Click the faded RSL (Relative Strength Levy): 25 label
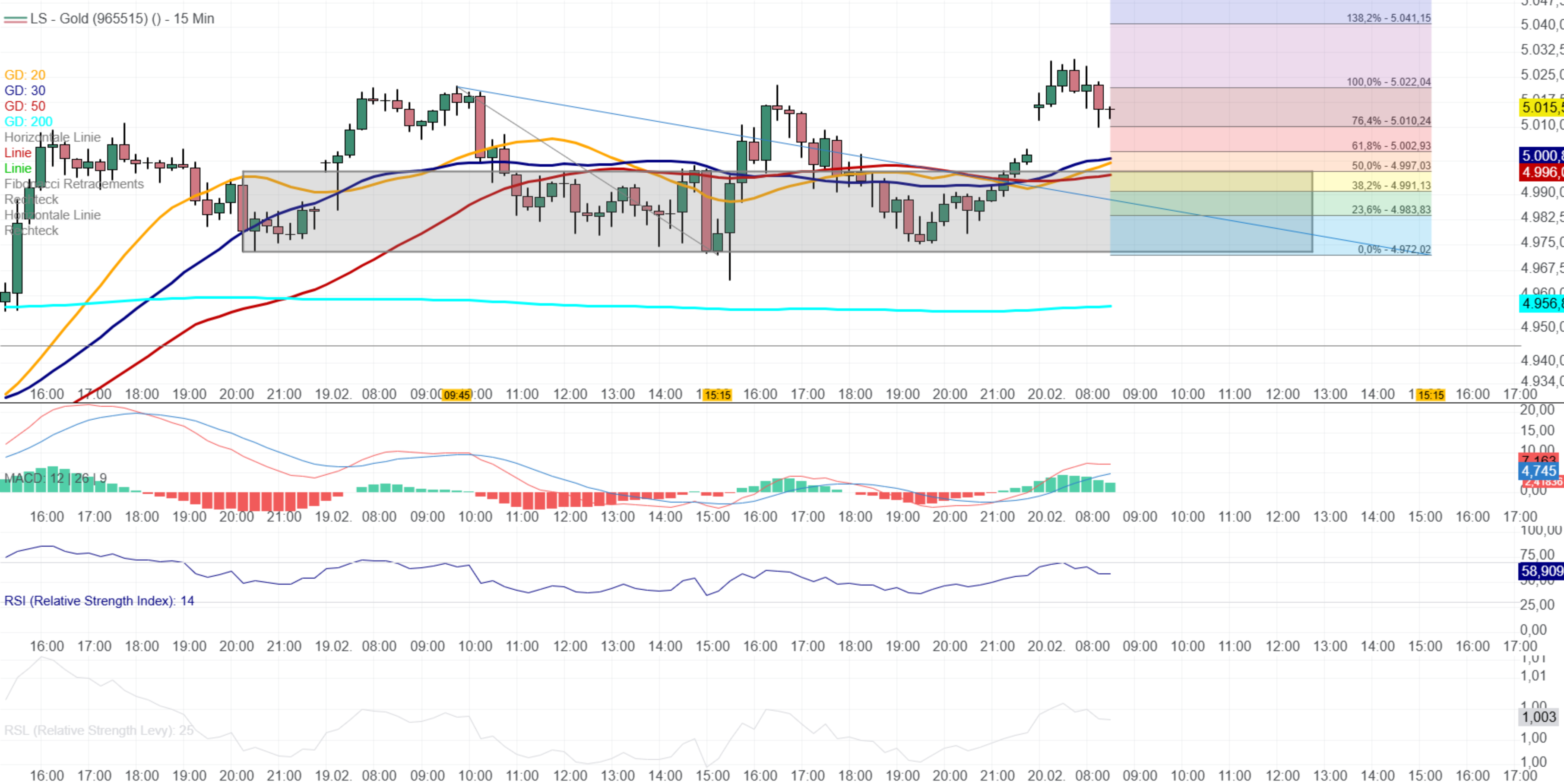Viewport: 1564px width, 784px height. tap(99, 730)
